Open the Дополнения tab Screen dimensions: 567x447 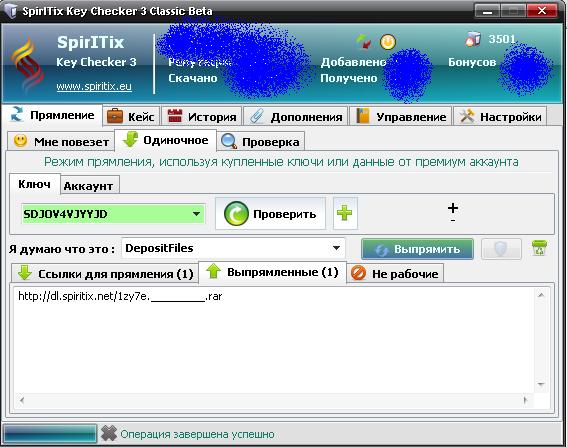pos(295,117)
